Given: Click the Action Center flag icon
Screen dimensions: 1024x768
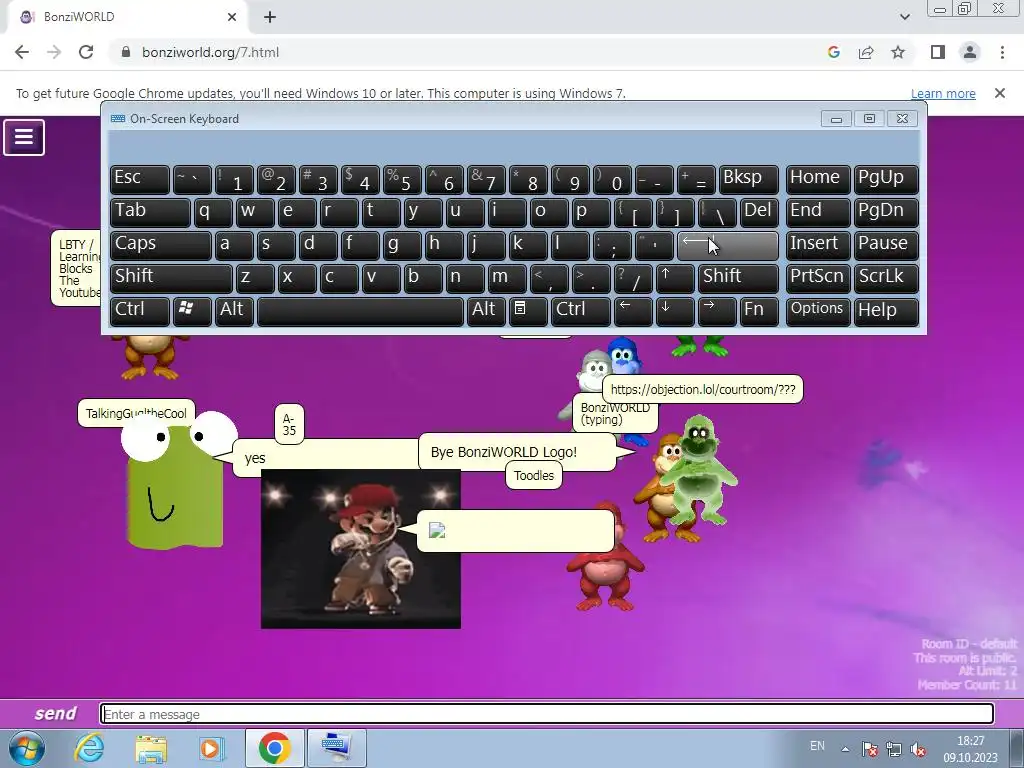Looking at the screenshot, I should pyautogui.click(x=869, y=749).
